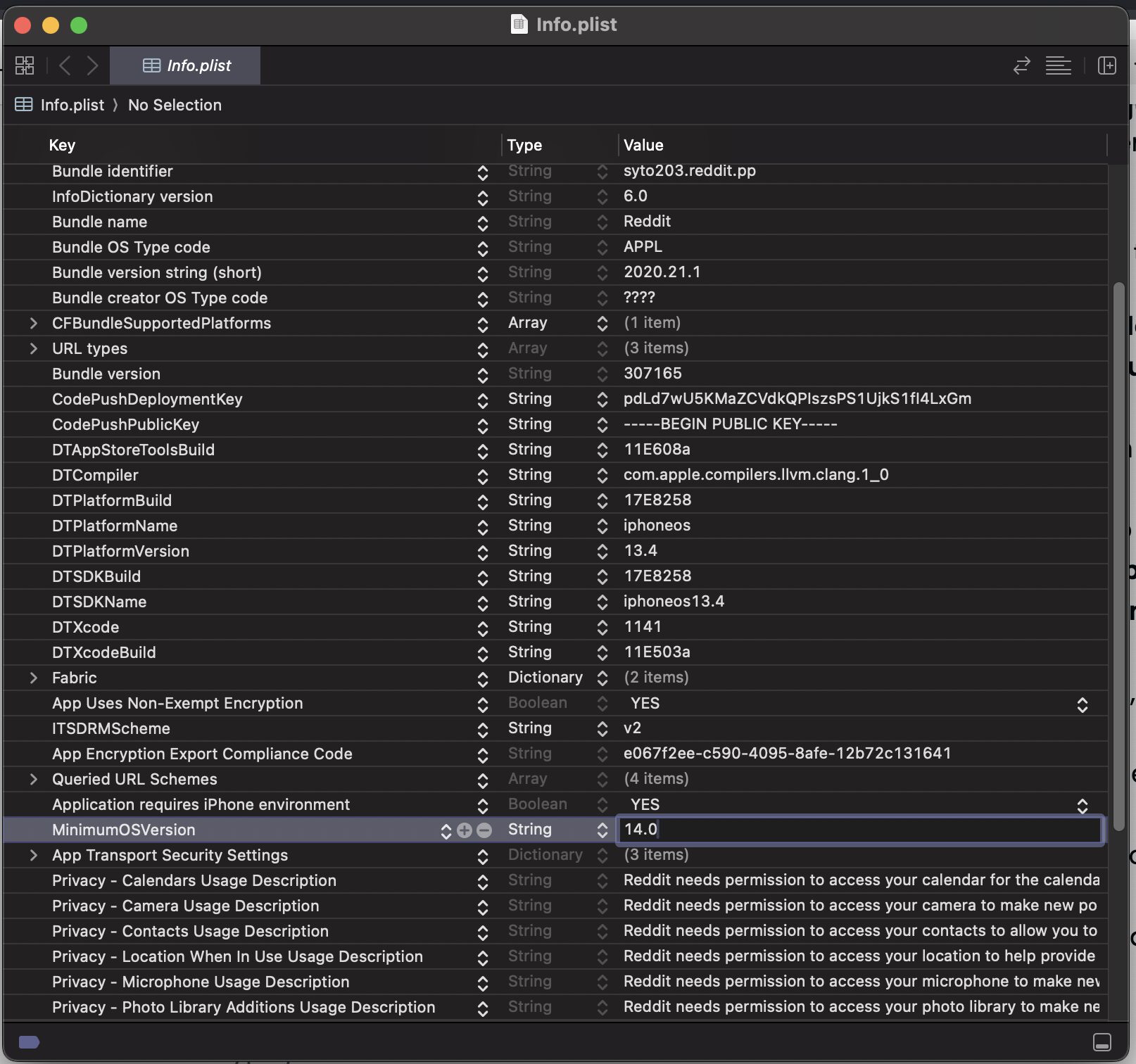Open type dropdown for CodePushDeploymentKey
Viewport: 1136px width, 1064px height.
coord(602,400)
